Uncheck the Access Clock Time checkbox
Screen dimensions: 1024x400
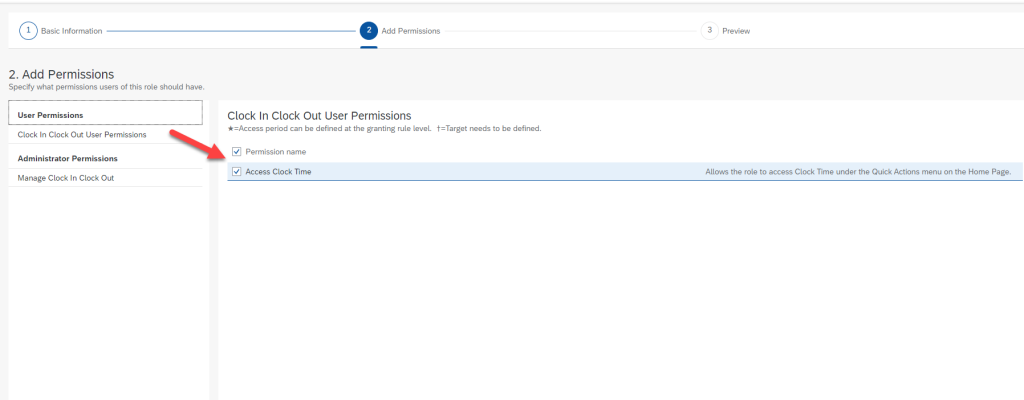tap(236, 172)
